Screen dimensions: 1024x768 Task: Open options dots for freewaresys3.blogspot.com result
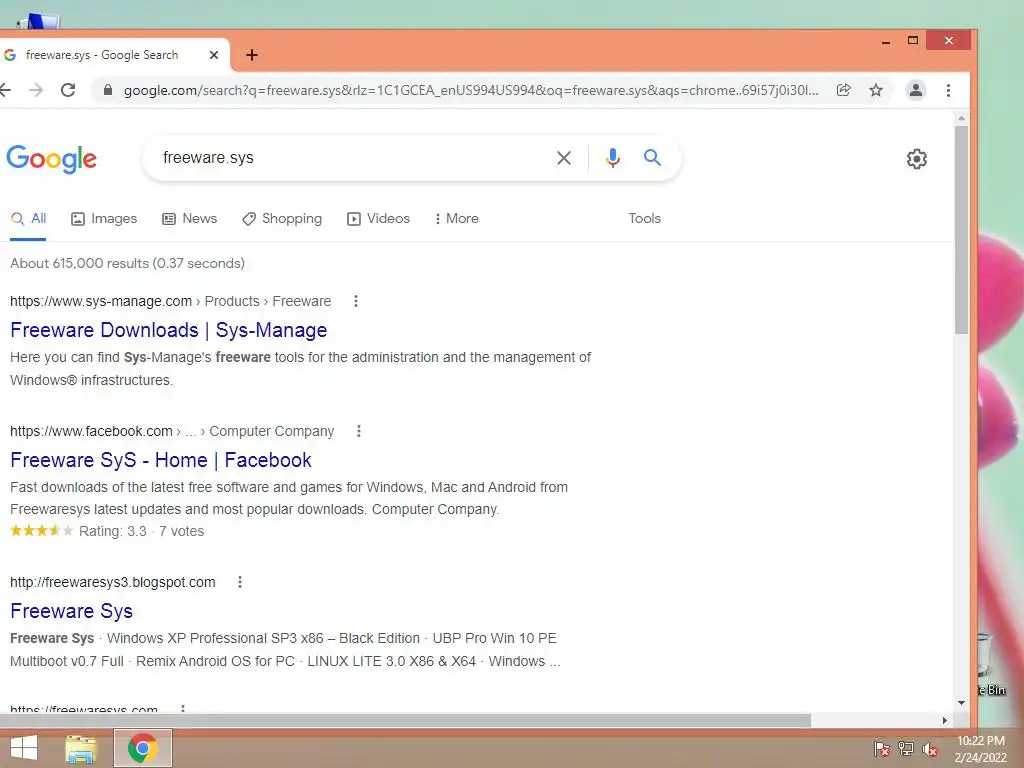pyautogui.click(x=240, y=582)
